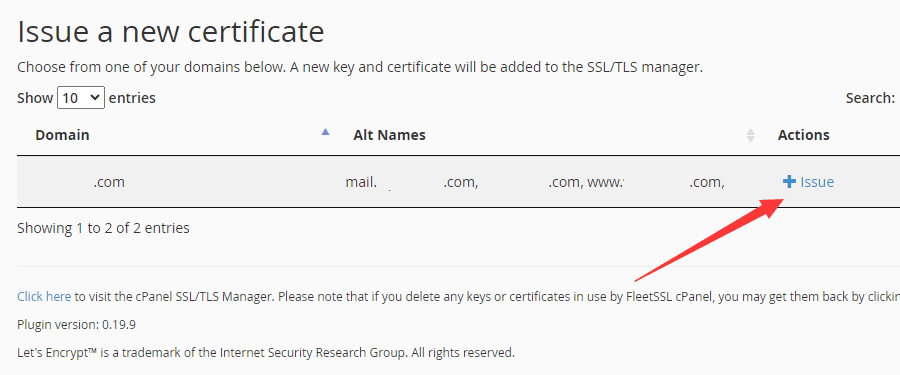Screen dimensions: 900x375
Task: Click the blue plus icon beside Issue
Action: (x=789, y=182)
